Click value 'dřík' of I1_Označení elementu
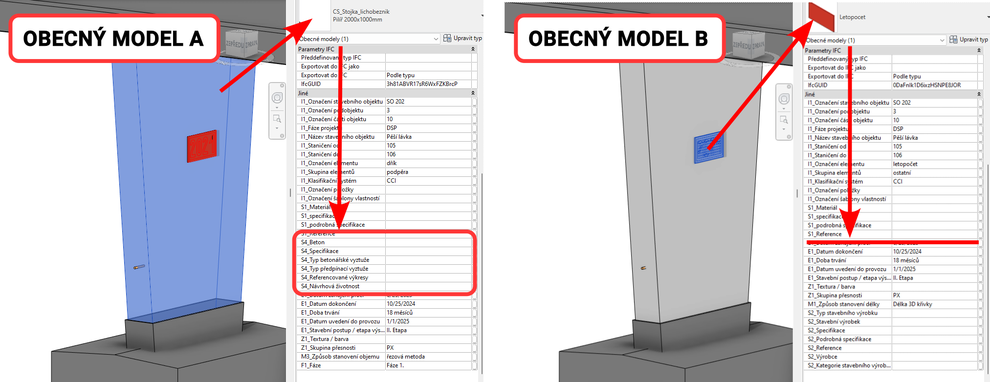The width and height of the screenshot is (990, 382). click(x=392, y=163)
